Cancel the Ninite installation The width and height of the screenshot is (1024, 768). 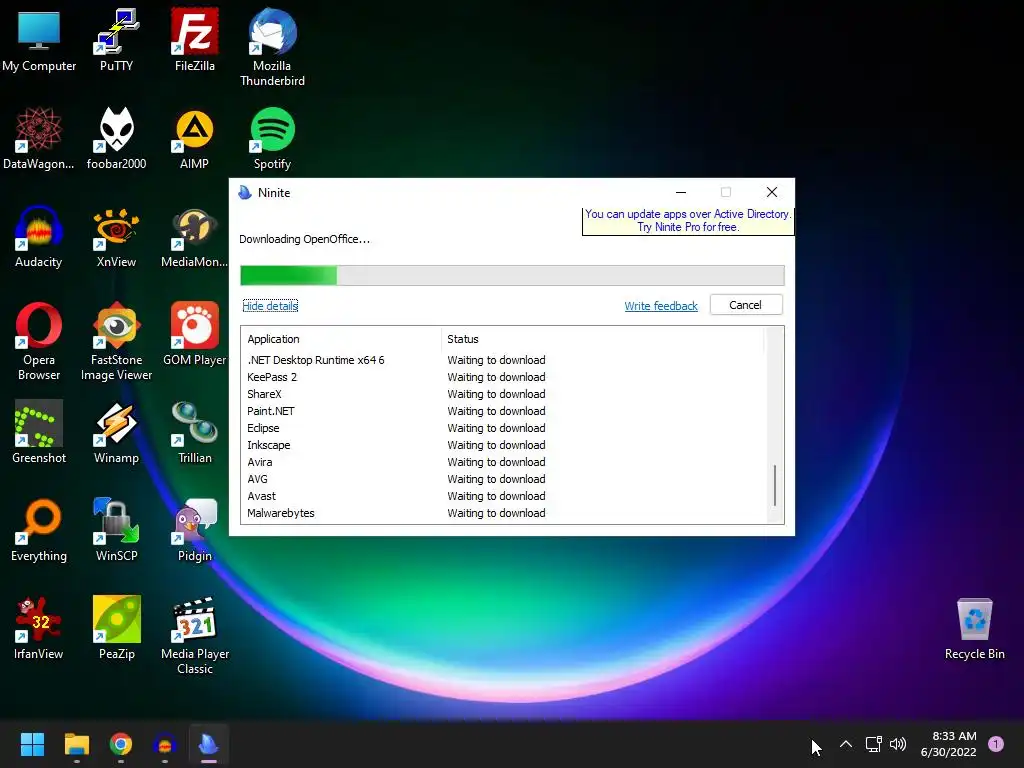pos(746,305)
